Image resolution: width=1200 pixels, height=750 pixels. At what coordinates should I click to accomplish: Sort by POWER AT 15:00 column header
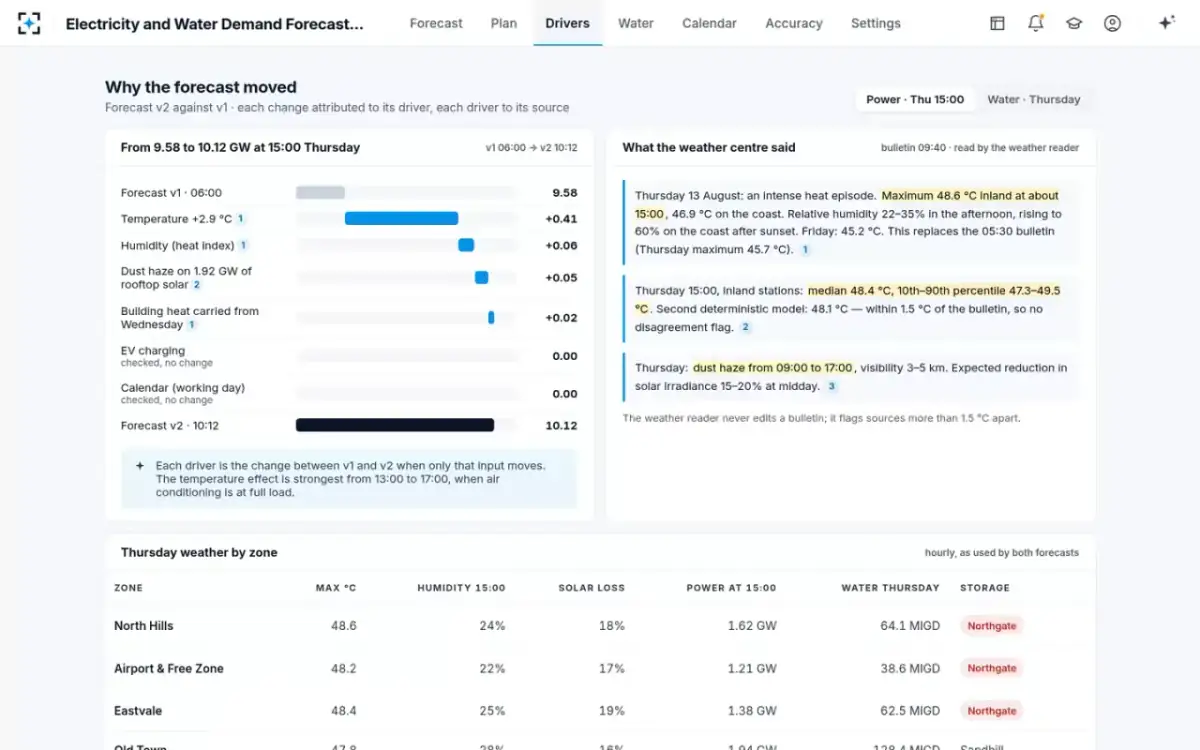(731, 588)
